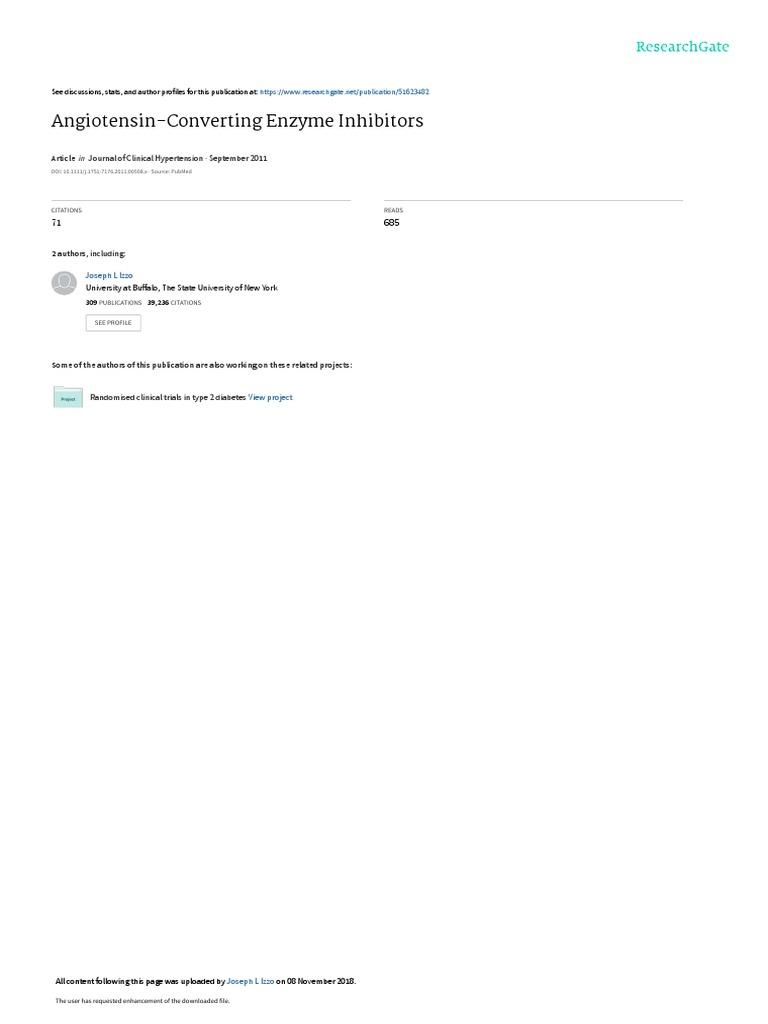This screenshot has height=1024, width=768.
Task: Open Joseph L Izzo author name link
Action: (109, 276)
